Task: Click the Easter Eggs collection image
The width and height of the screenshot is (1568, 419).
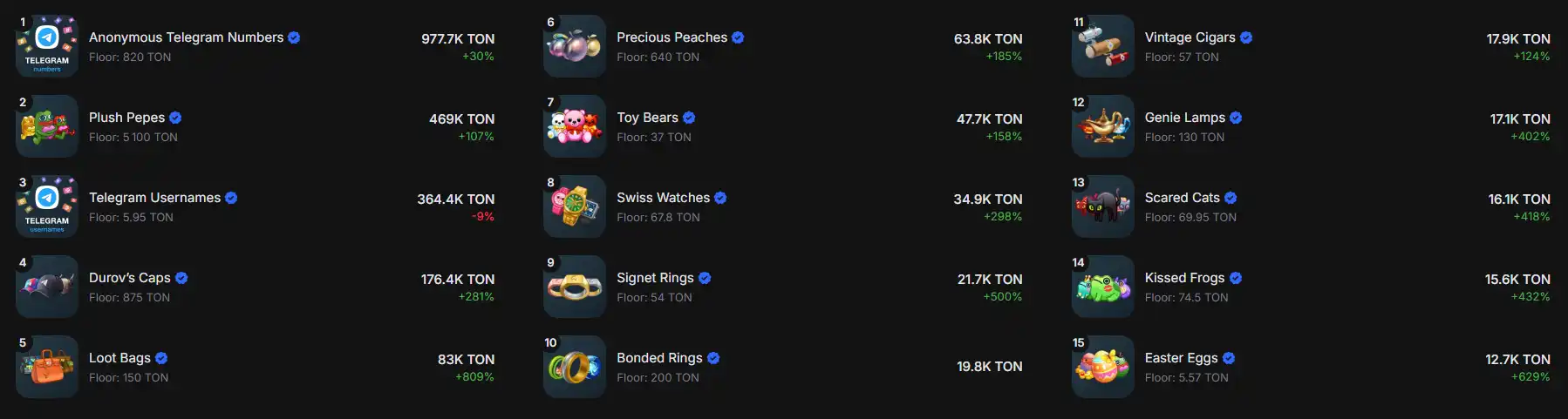Action: point(1102,367)
